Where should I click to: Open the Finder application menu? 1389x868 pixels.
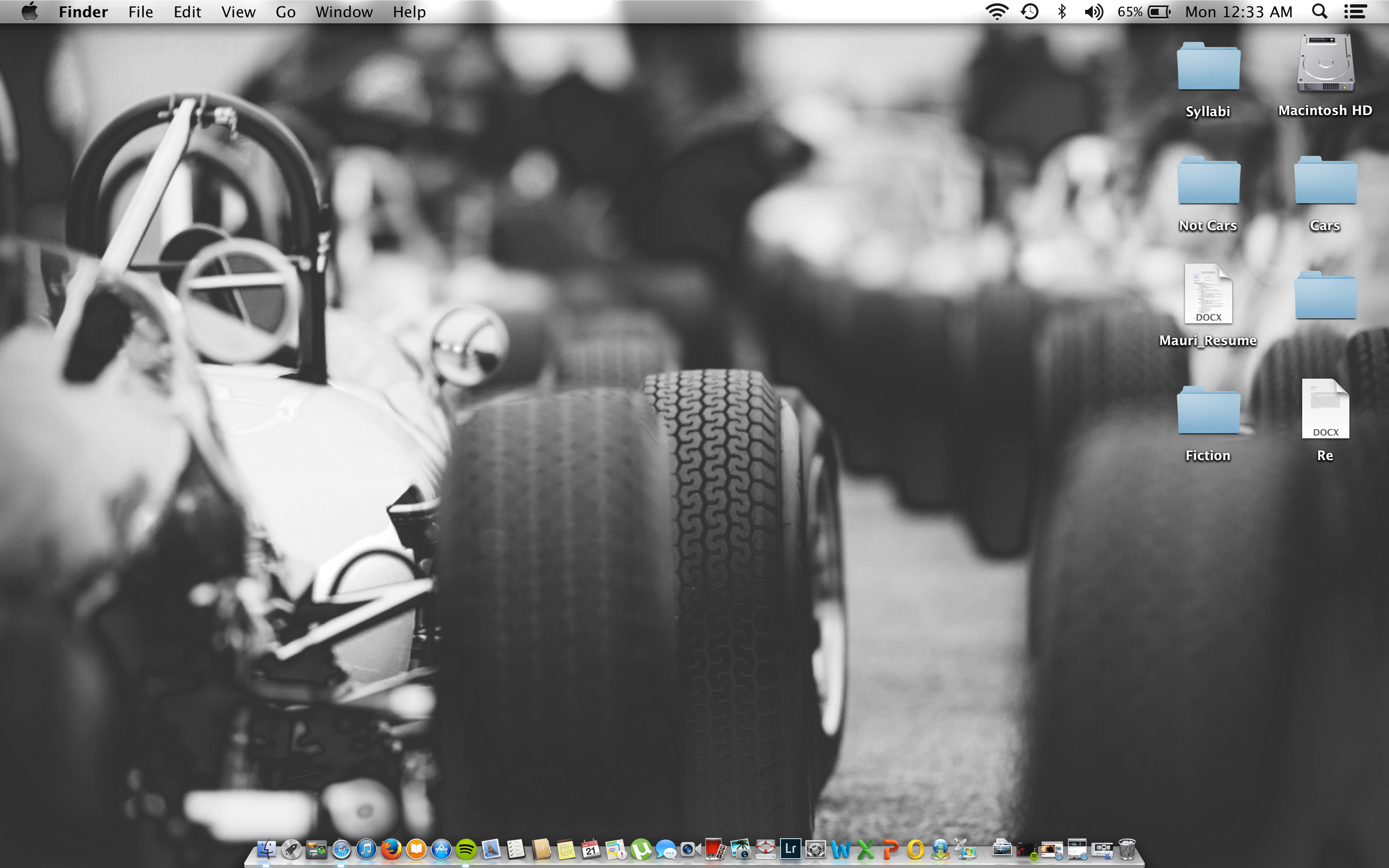point(83,11)
